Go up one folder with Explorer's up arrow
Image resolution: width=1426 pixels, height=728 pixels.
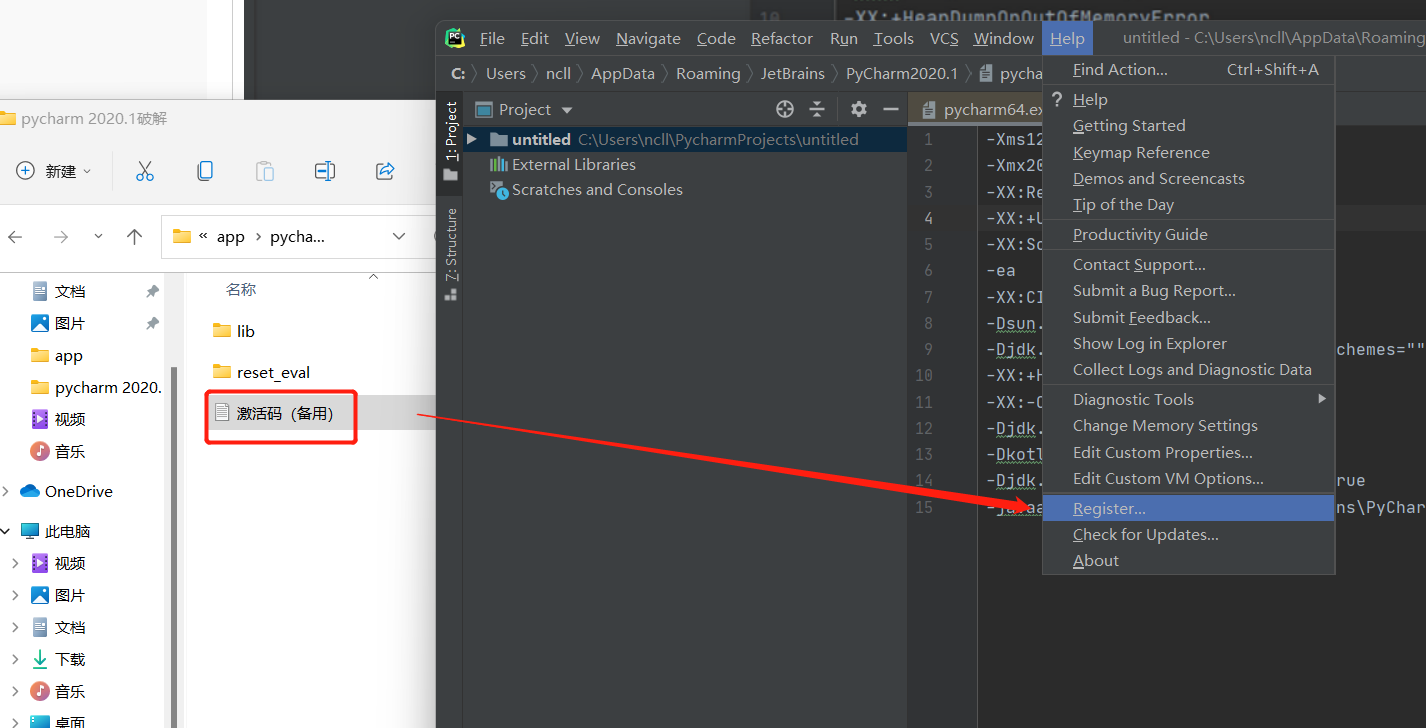point(135,237)
